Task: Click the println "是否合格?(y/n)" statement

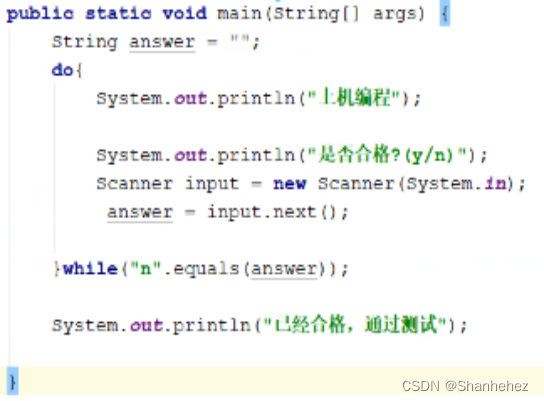Action: pyautogui.click(x=292, y=155)
